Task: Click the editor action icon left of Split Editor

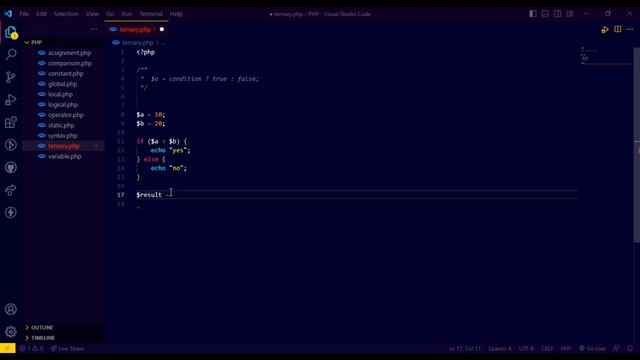Action: (x=605, y=29)
